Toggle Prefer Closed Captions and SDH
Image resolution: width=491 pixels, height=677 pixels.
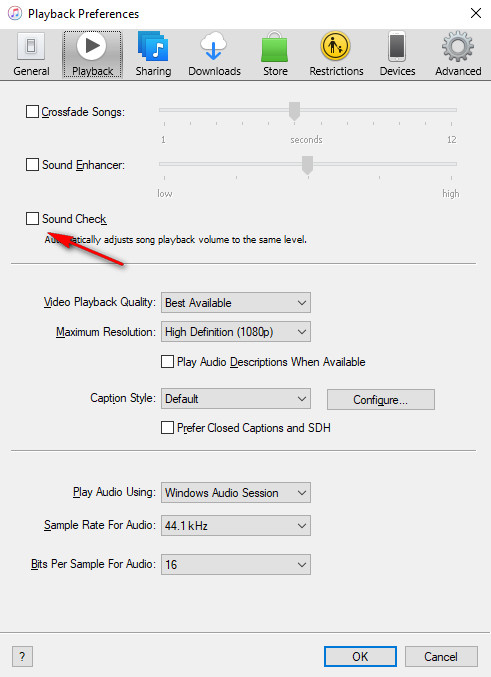pos(168,427)
